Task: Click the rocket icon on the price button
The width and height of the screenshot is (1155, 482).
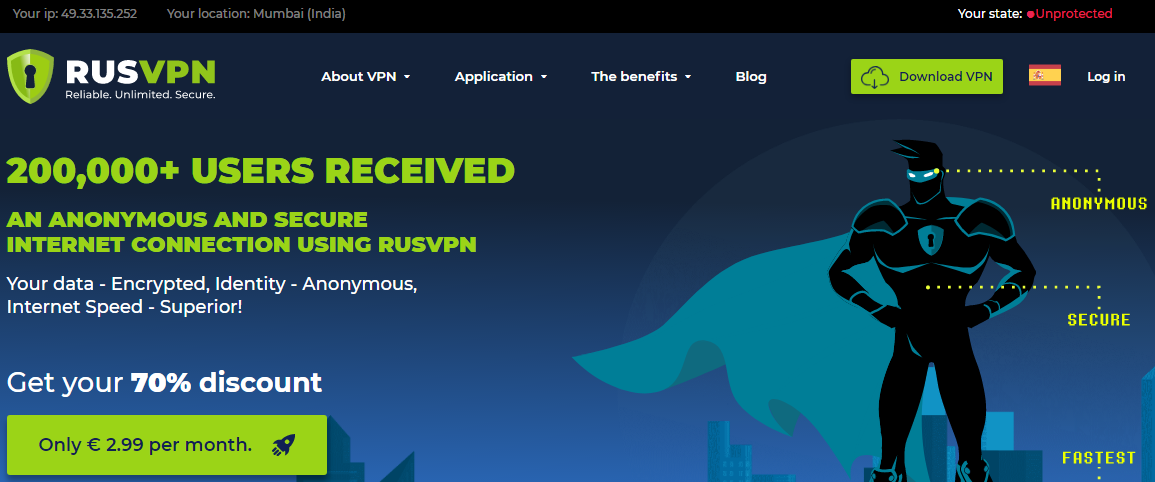Action: pyautogui.click(x=284, y=444)
